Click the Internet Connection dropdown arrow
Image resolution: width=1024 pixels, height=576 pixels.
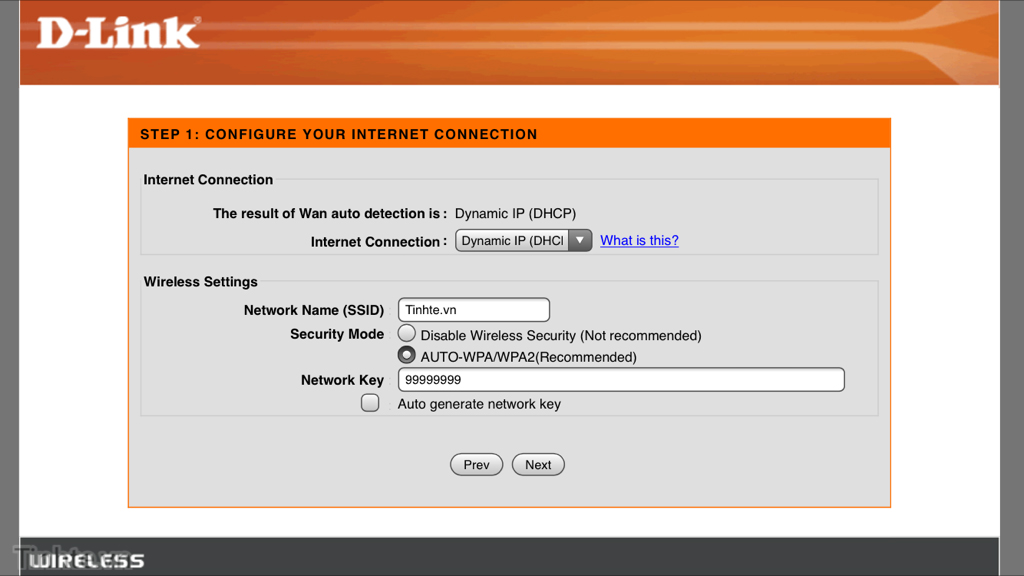[x=580, y=241]
